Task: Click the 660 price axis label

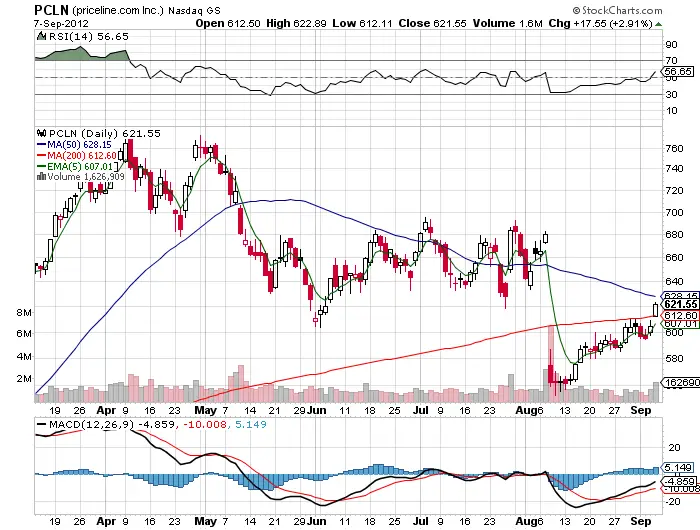Action: coord(675,257)
